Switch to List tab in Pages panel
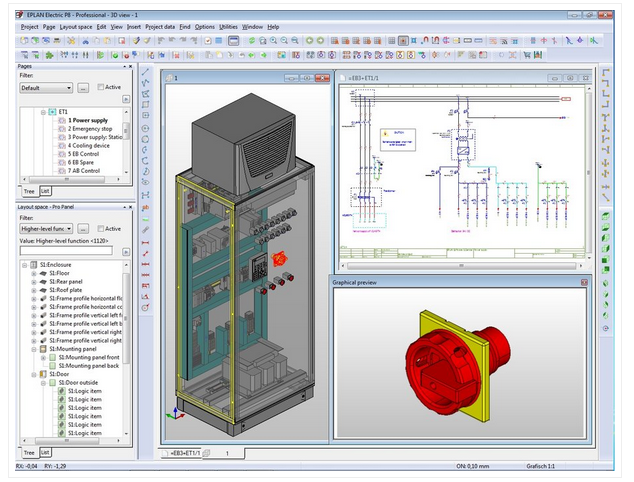This screenshot has height=482, width=634. click(x=45, y=191)
